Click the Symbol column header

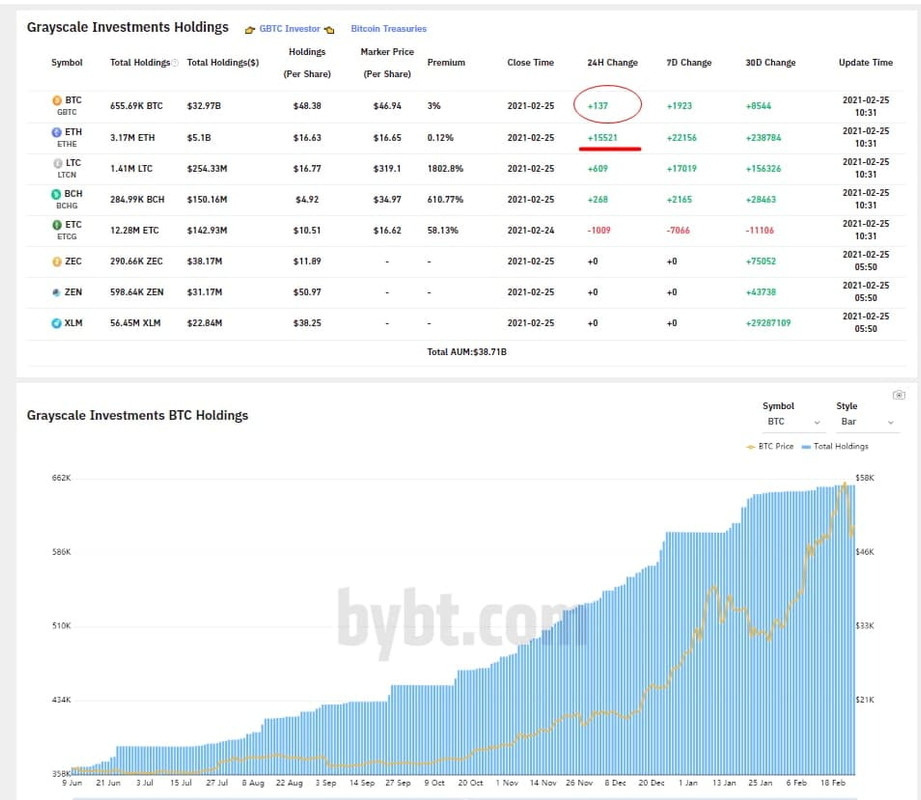pyautogui.click(x=67, y=62)
